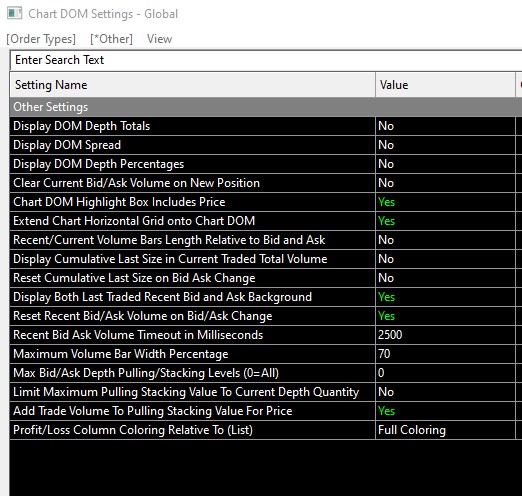
Task: Toggle Display DOM Depth Totals value
Action: (x=445, y=126)
